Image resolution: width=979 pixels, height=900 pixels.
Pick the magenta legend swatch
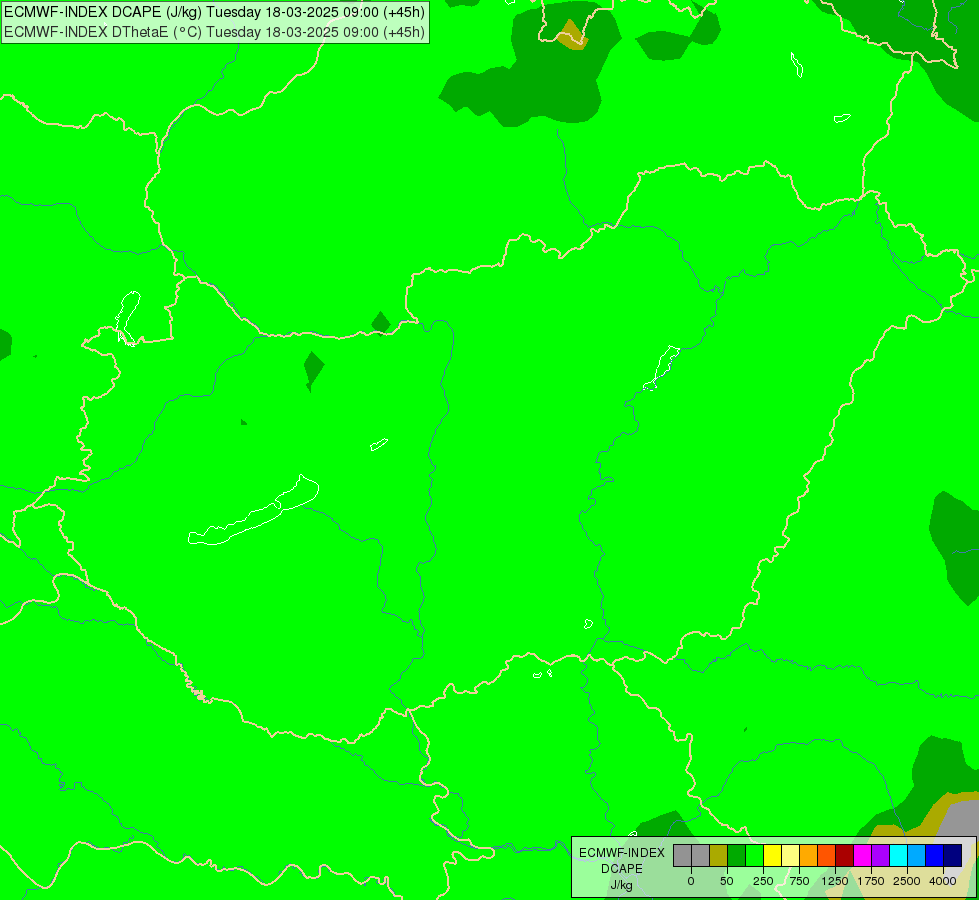[x=863, y=855]
